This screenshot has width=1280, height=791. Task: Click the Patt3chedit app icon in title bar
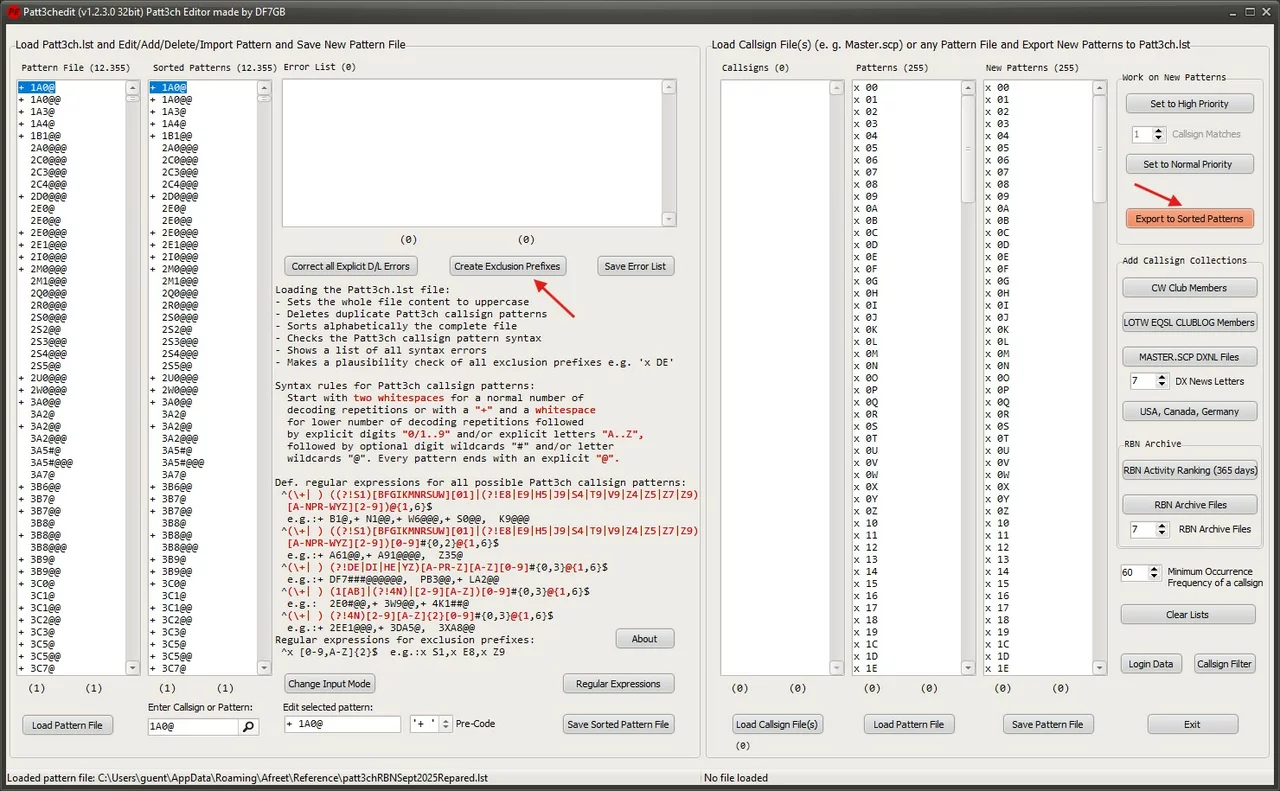(x=11, y=10)
